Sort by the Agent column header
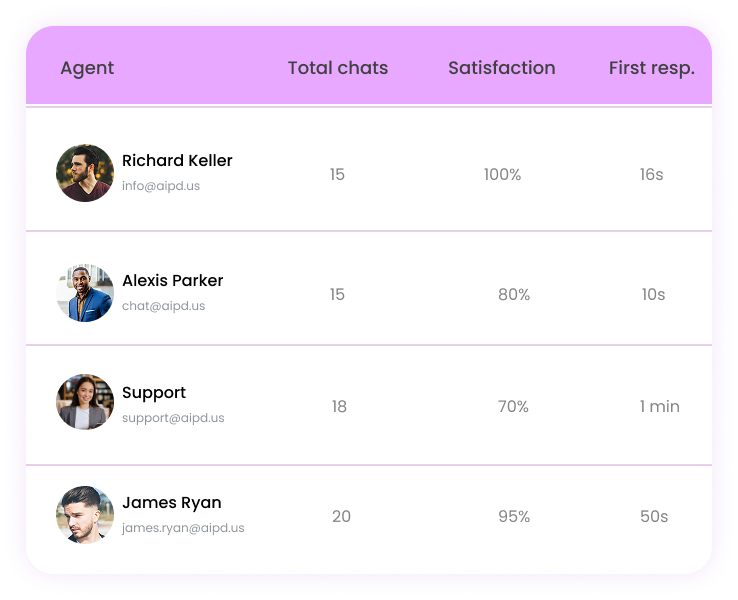 [x=87, y=68]
